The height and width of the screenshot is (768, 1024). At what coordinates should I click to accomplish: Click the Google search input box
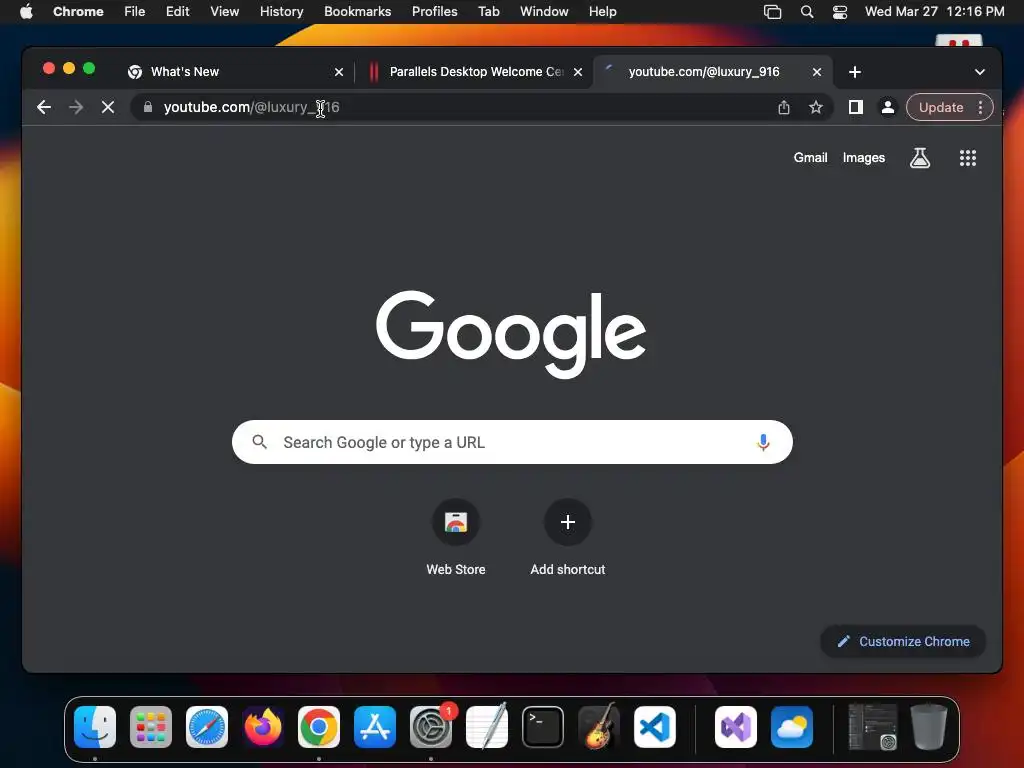(512, 442)
